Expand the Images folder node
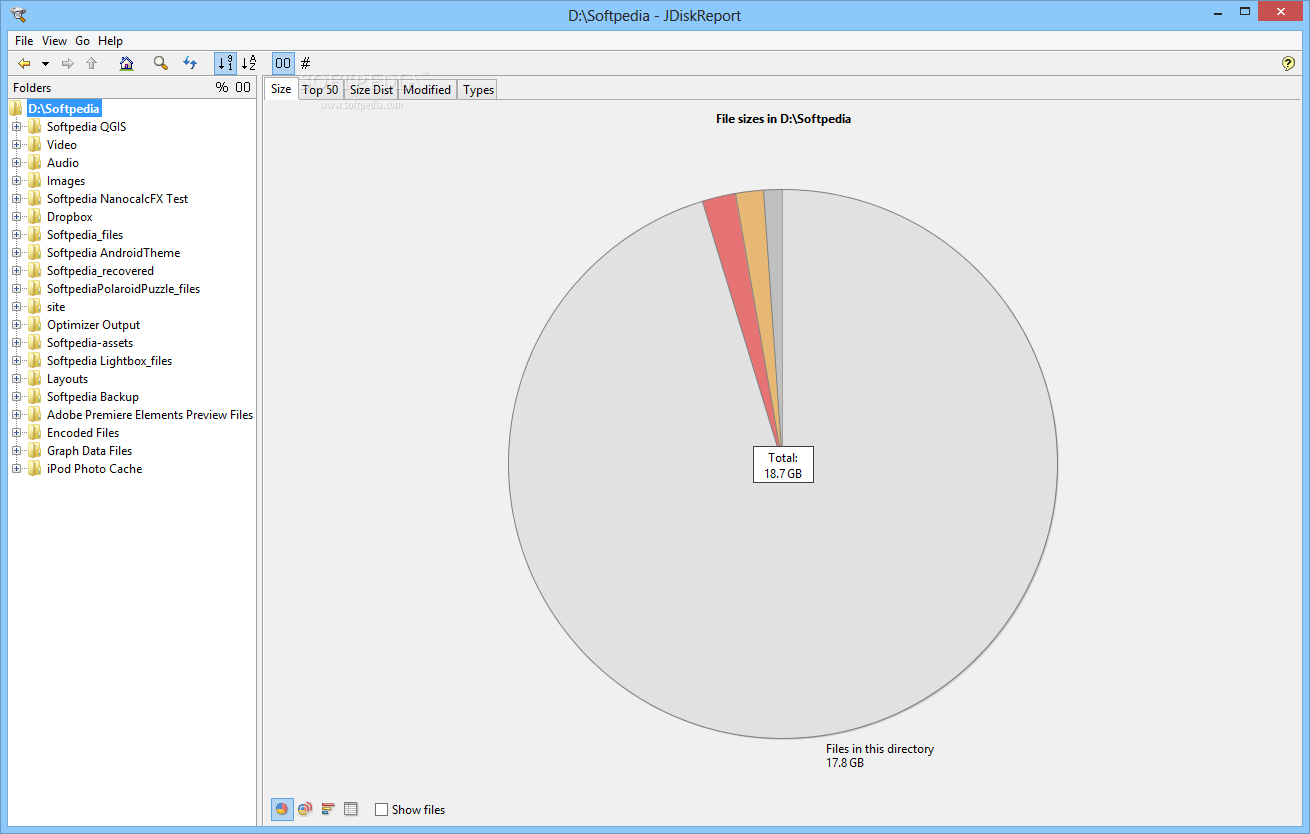Screen dimensions: 1310x834 [x=16, y=181]
